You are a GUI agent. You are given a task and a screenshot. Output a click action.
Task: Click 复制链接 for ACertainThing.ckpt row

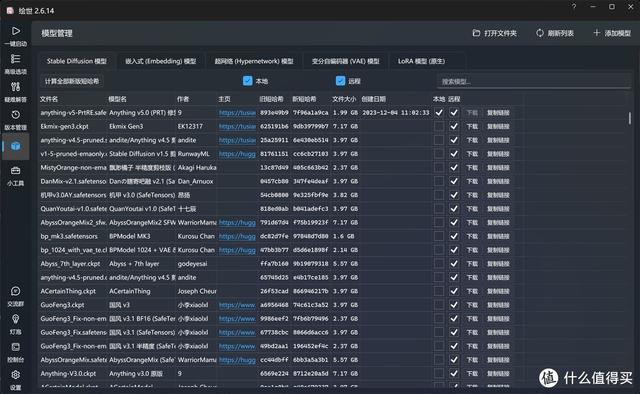(x=498, y=291)
